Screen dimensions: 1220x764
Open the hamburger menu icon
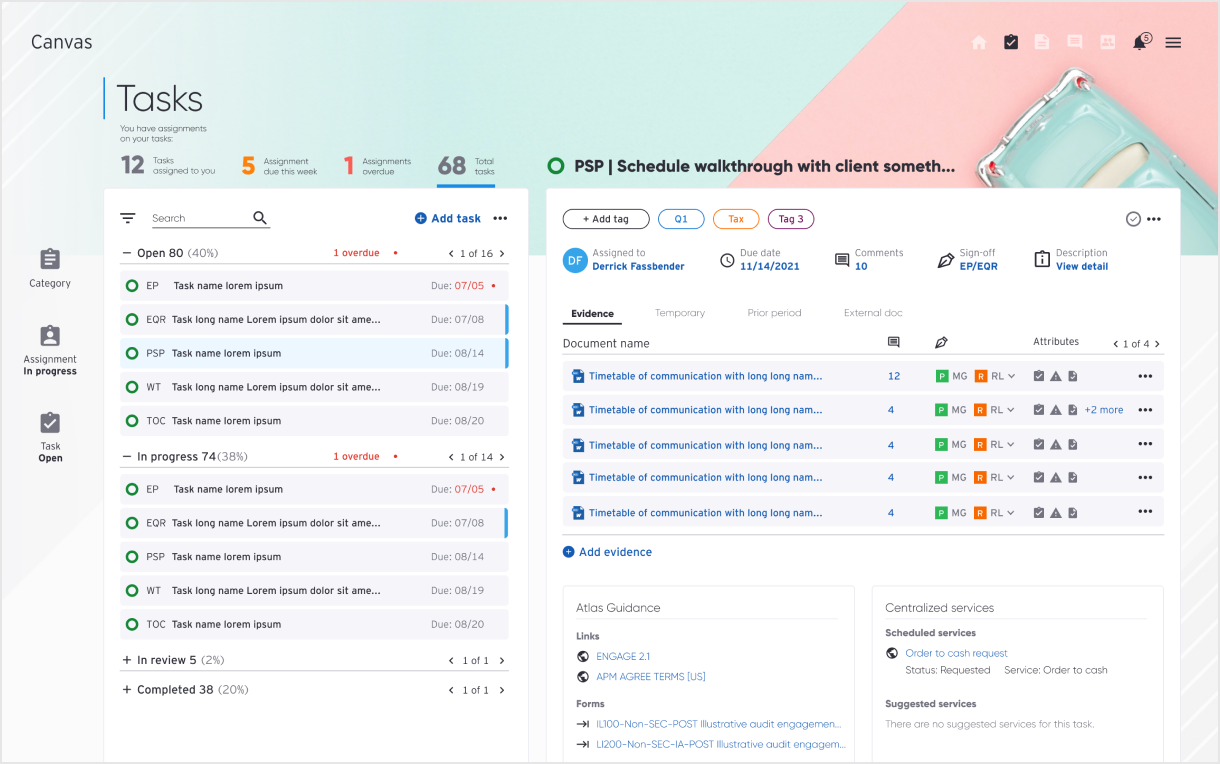[1173, 43]
